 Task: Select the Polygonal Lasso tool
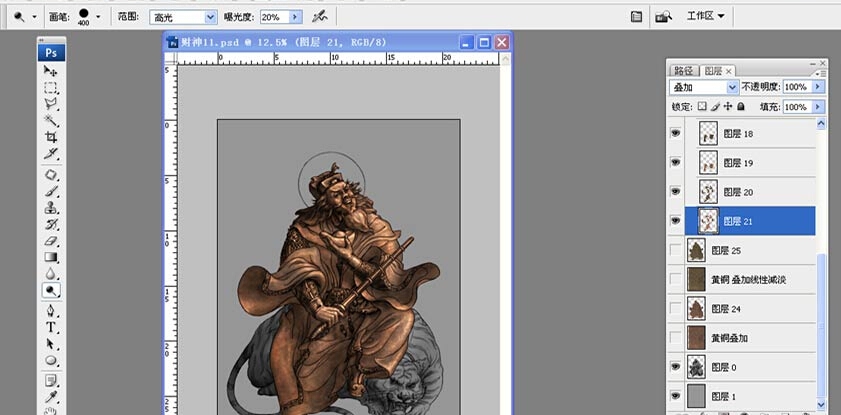tap(51, 104)
